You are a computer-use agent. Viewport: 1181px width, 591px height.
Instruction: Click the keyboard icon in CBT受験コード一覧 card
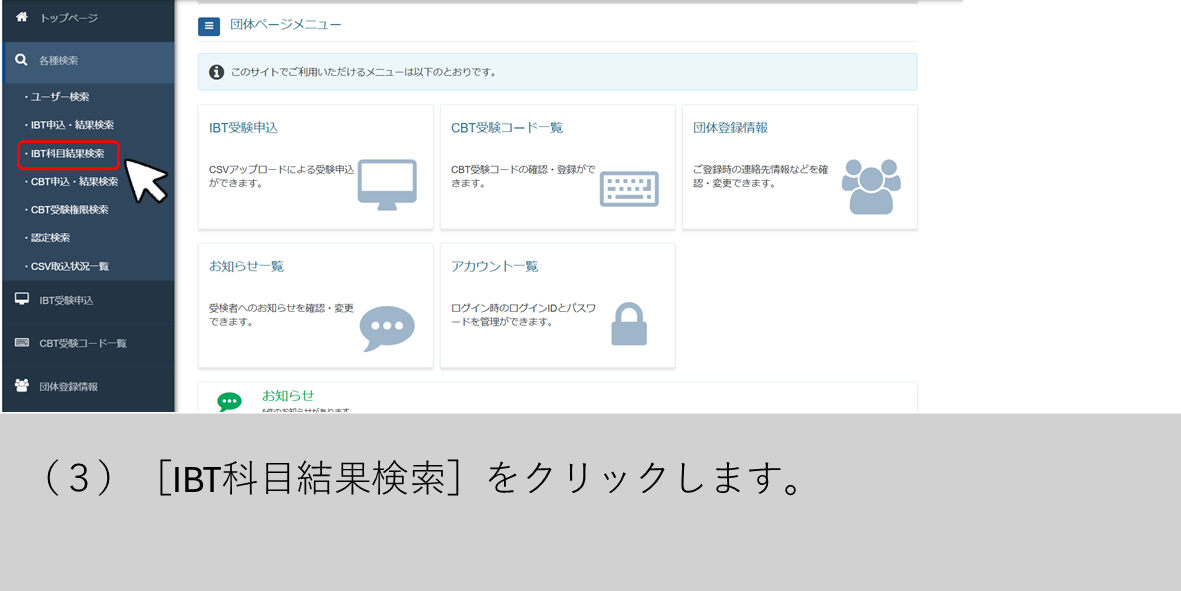(x=629, y=189)
